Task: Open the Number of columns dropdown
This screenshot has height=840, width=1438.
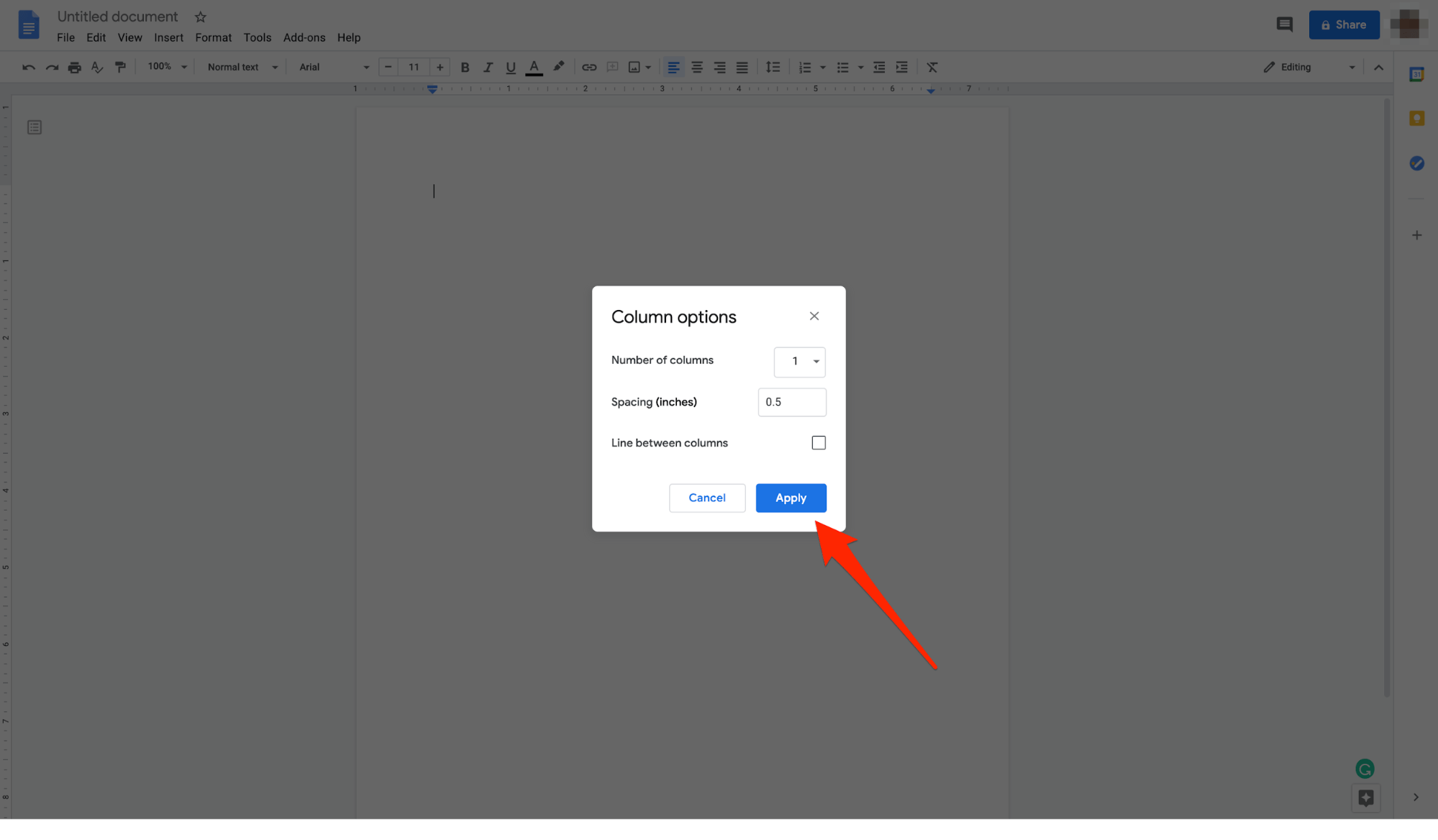Action: click(799, 362)
